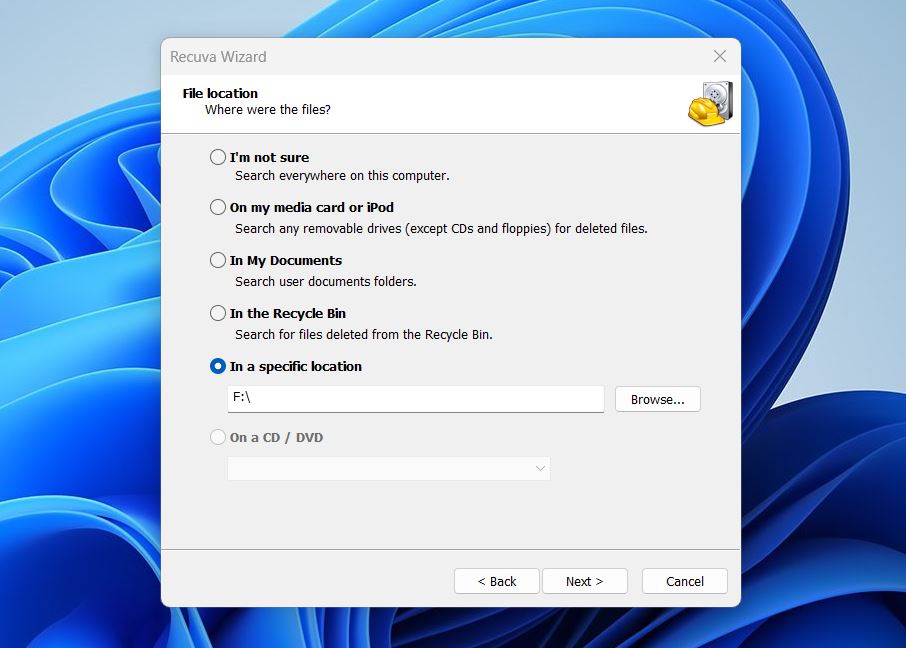
Task: Select the "I'm not sure" option
Action: [217, 157]
